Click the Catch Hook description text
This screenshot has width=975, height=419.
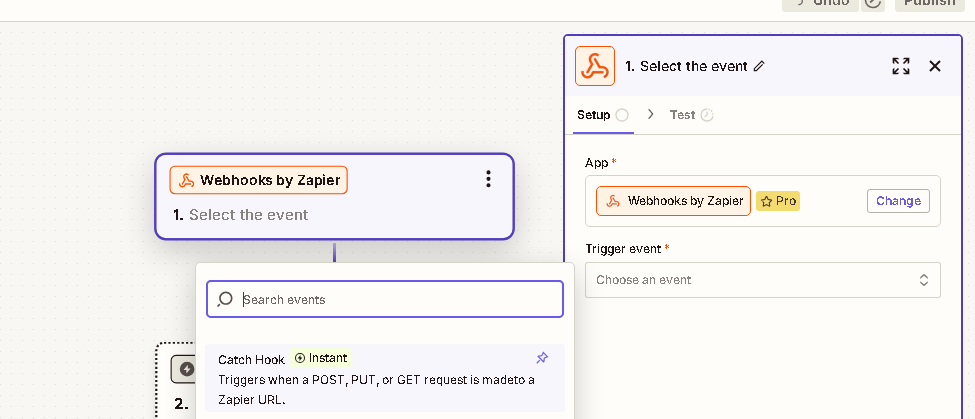(376, 389)
